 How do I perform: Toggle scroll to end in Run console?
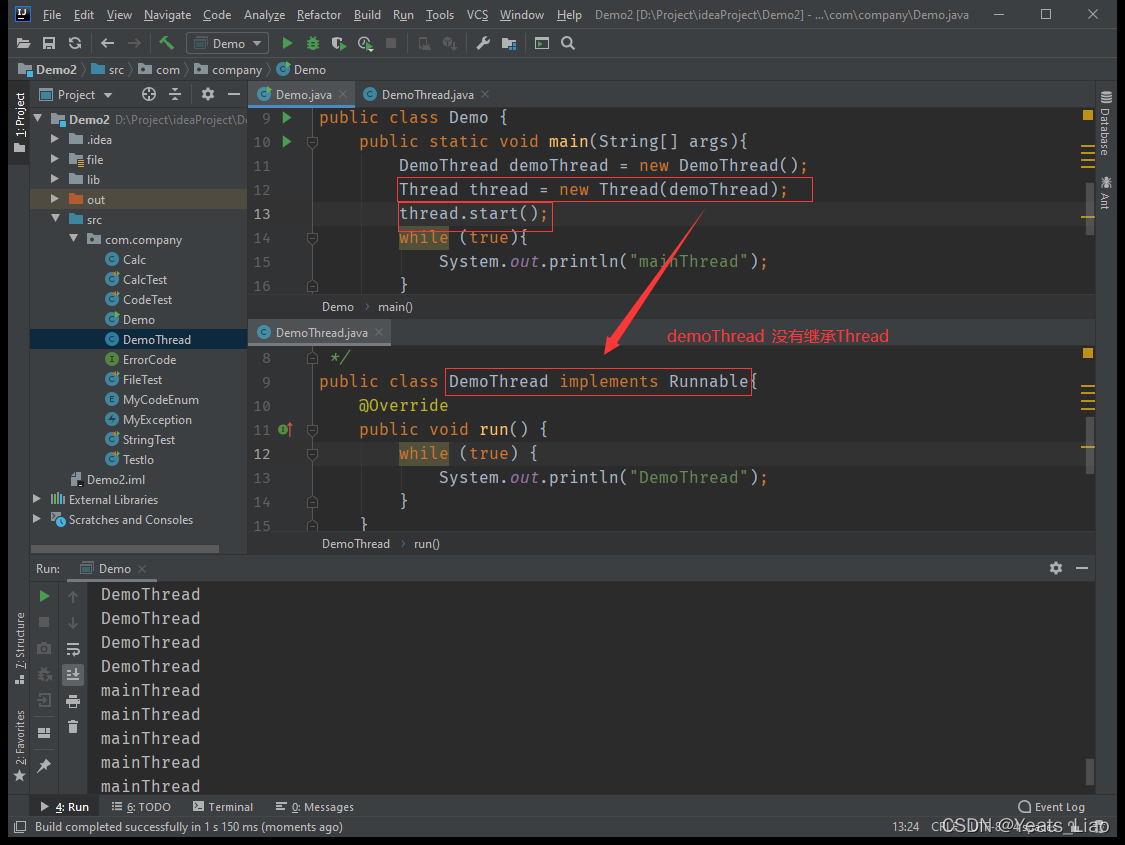click(x=73, y=674)
